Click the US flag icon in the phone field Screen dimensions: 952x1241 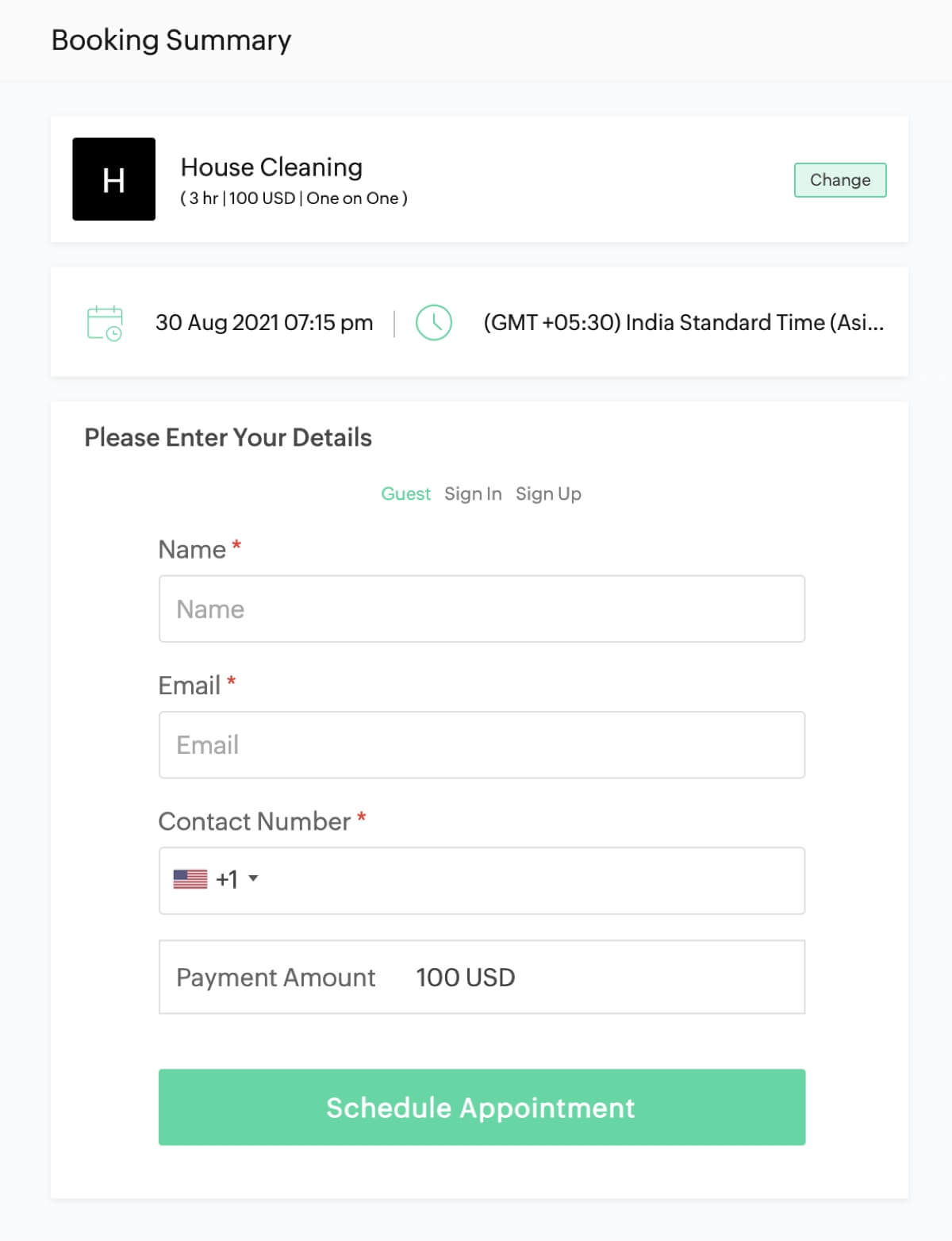coord(190,878)
